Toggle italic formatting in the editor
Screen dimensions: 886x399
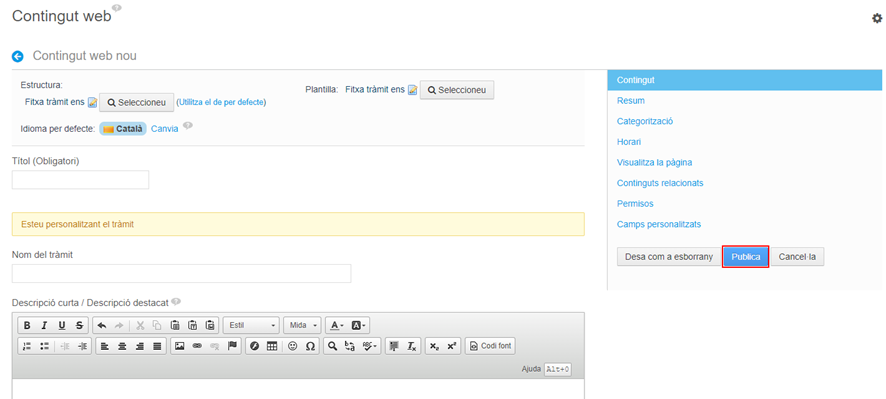point(44,326)
